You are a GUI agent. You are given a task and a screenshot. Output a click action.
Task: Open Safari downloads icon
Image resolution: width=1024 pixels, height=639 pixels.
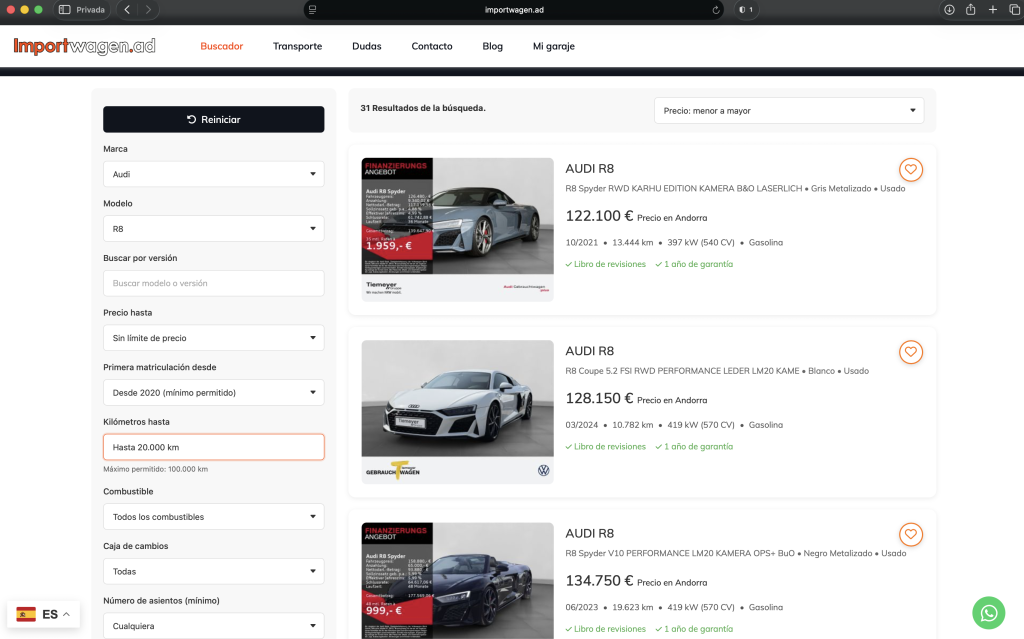point(949,9)
